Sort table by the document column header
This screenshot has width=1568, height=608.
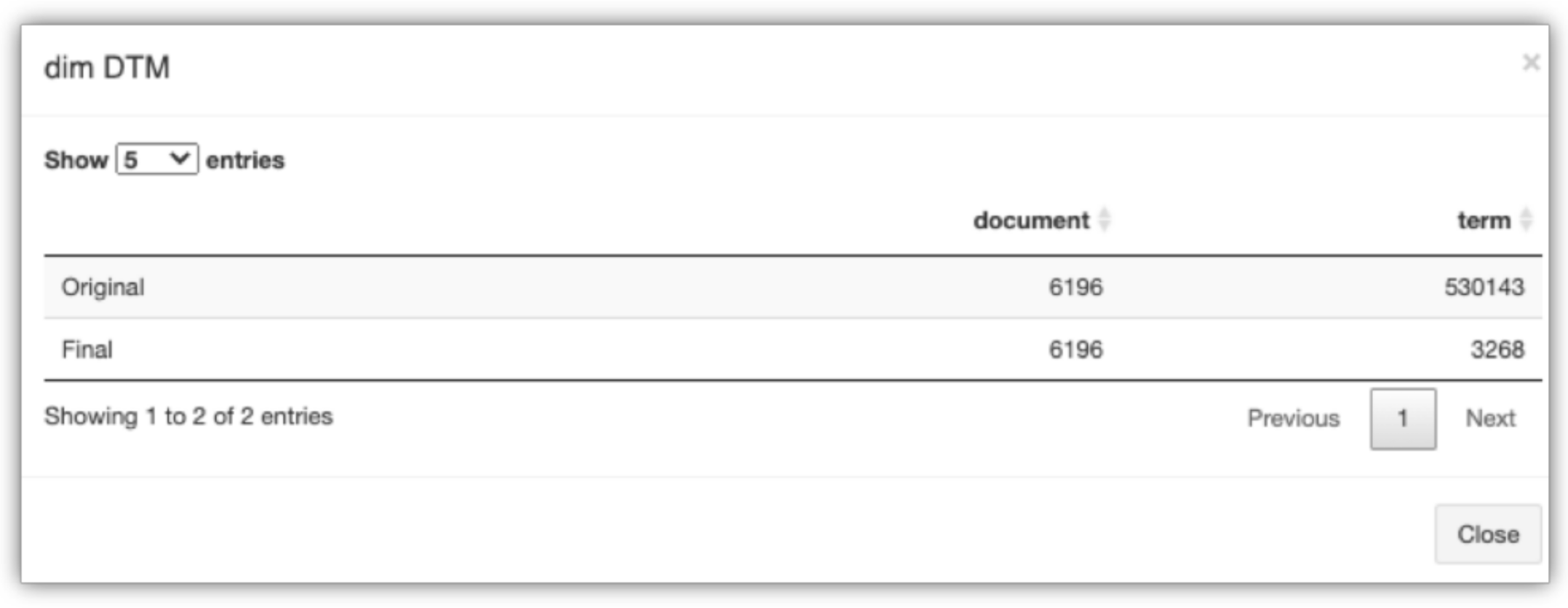click(x=1030, y=220)
